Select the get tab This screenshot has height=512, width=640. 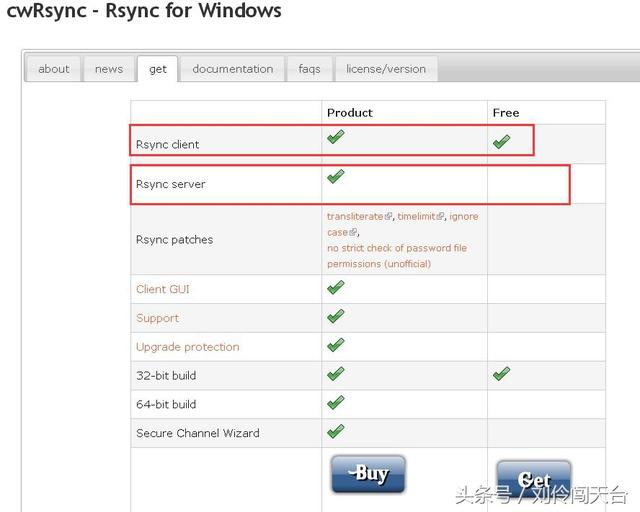coord(158,69)
